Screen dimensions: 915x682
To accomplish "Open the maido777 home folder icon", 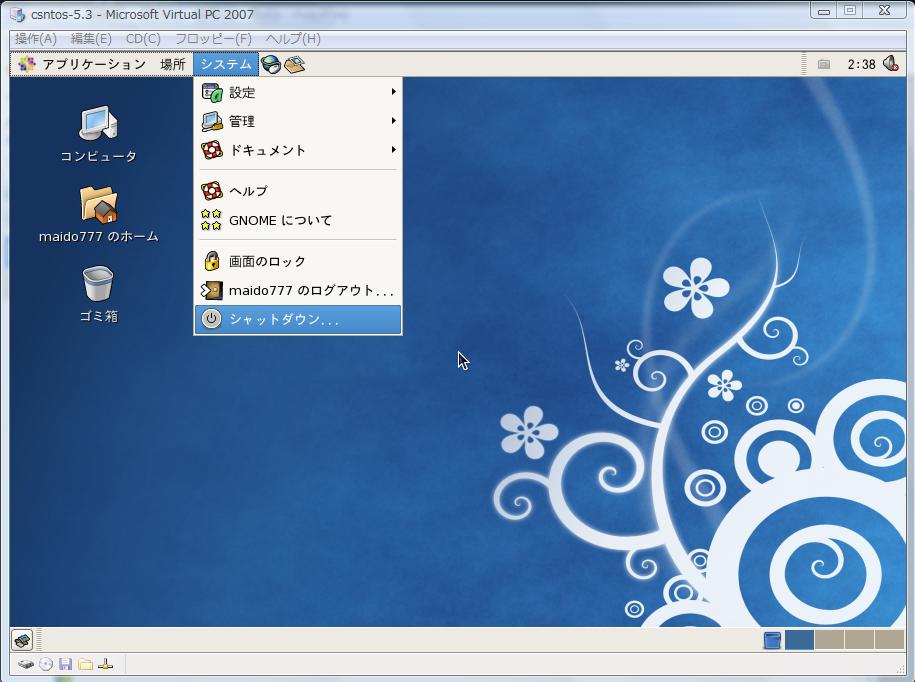I will point(98,205).
